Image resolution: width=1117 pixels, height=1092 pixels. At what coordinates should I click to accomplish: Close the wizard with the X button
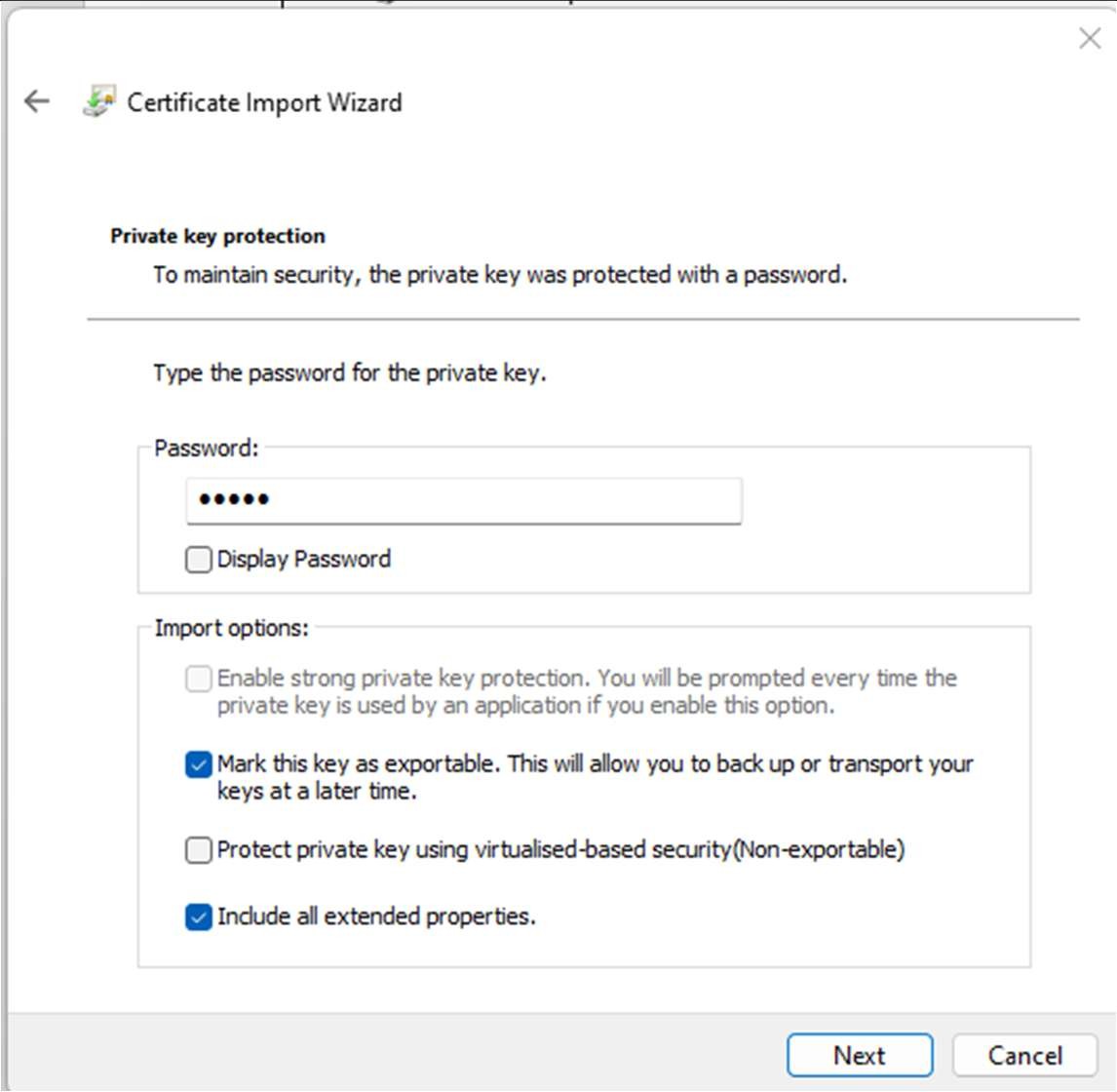click(x=1089, y=39)
